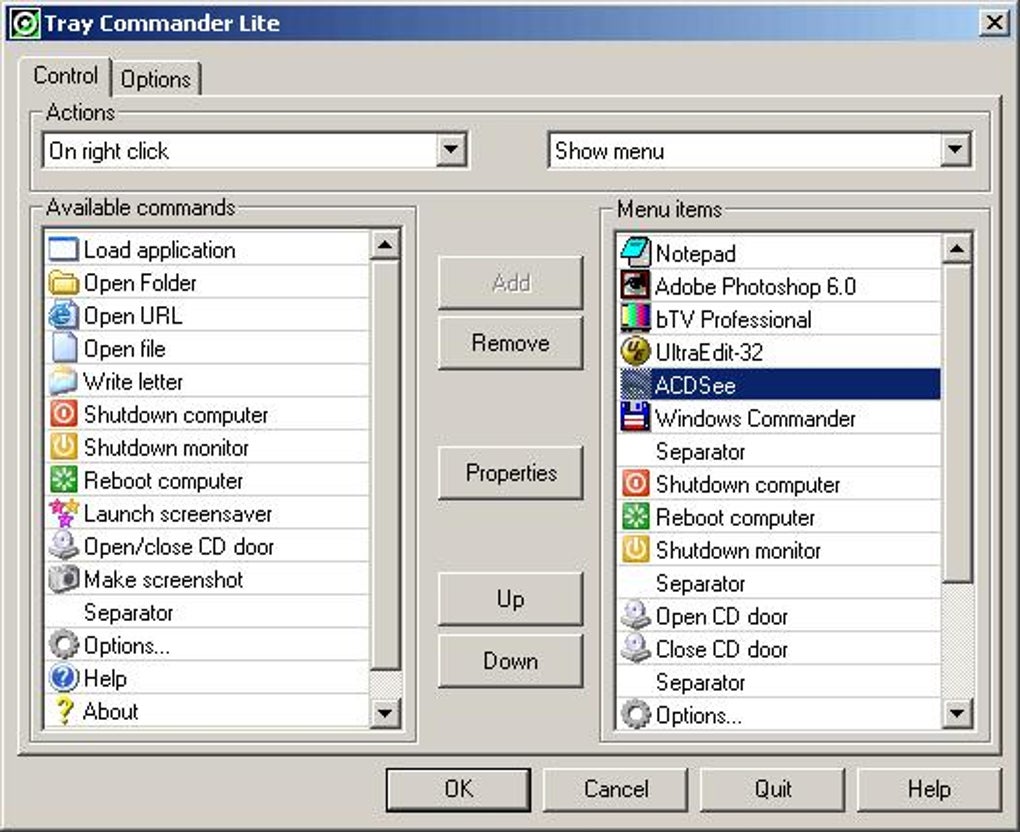Click Shutdown computer icon in Available commands
The width and height of the screenshot is (1020, 832).
63,415
